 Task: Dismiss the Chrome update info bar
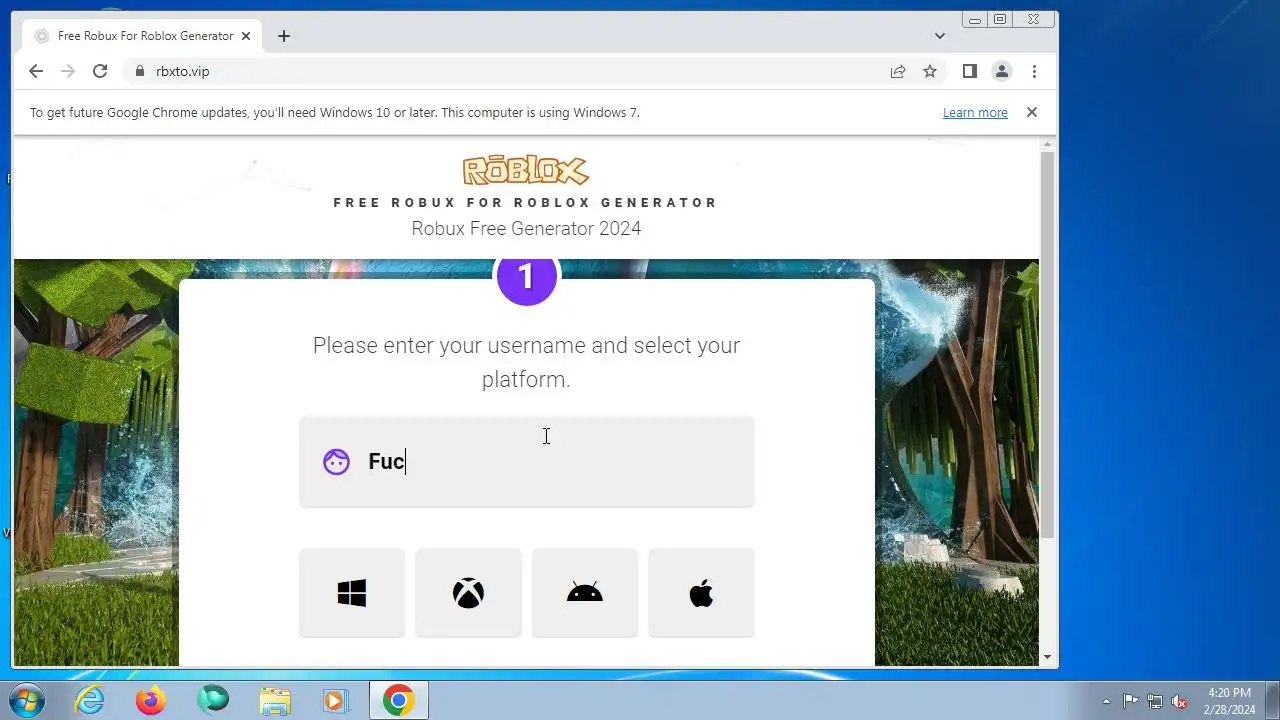(1032, 112)
